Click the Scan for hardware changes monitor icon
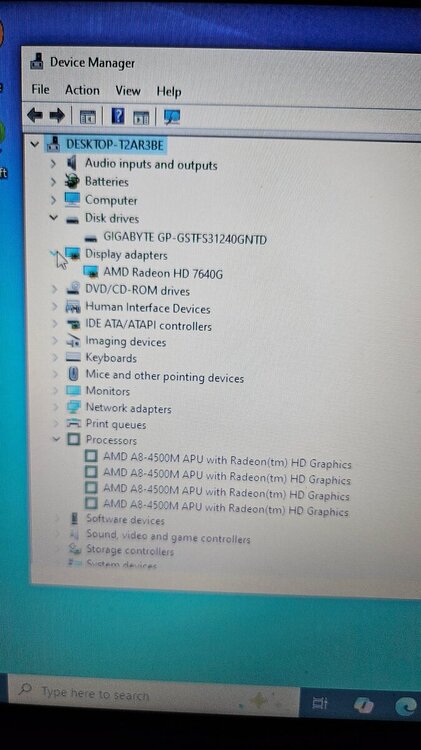Image resolution: width=421 pixels, height=750 pixels. pos(172,116)
